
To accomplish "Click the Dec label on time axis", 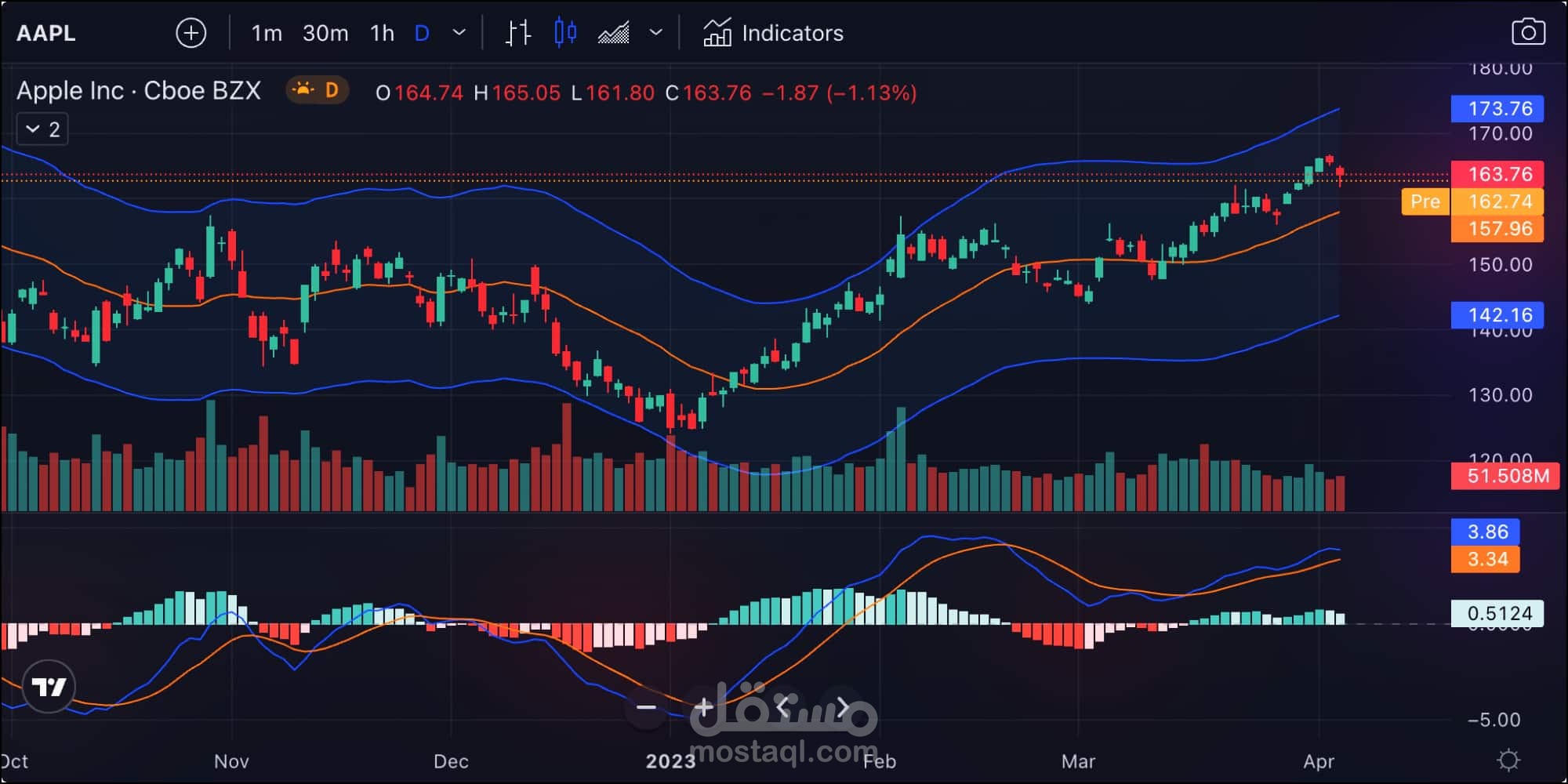I will pos(451,761).
